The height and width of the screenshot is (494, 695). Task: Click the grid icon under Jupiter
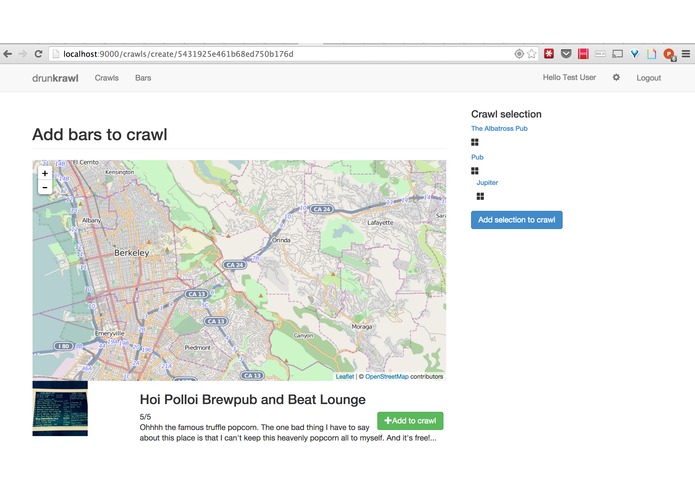click(480, 196)
